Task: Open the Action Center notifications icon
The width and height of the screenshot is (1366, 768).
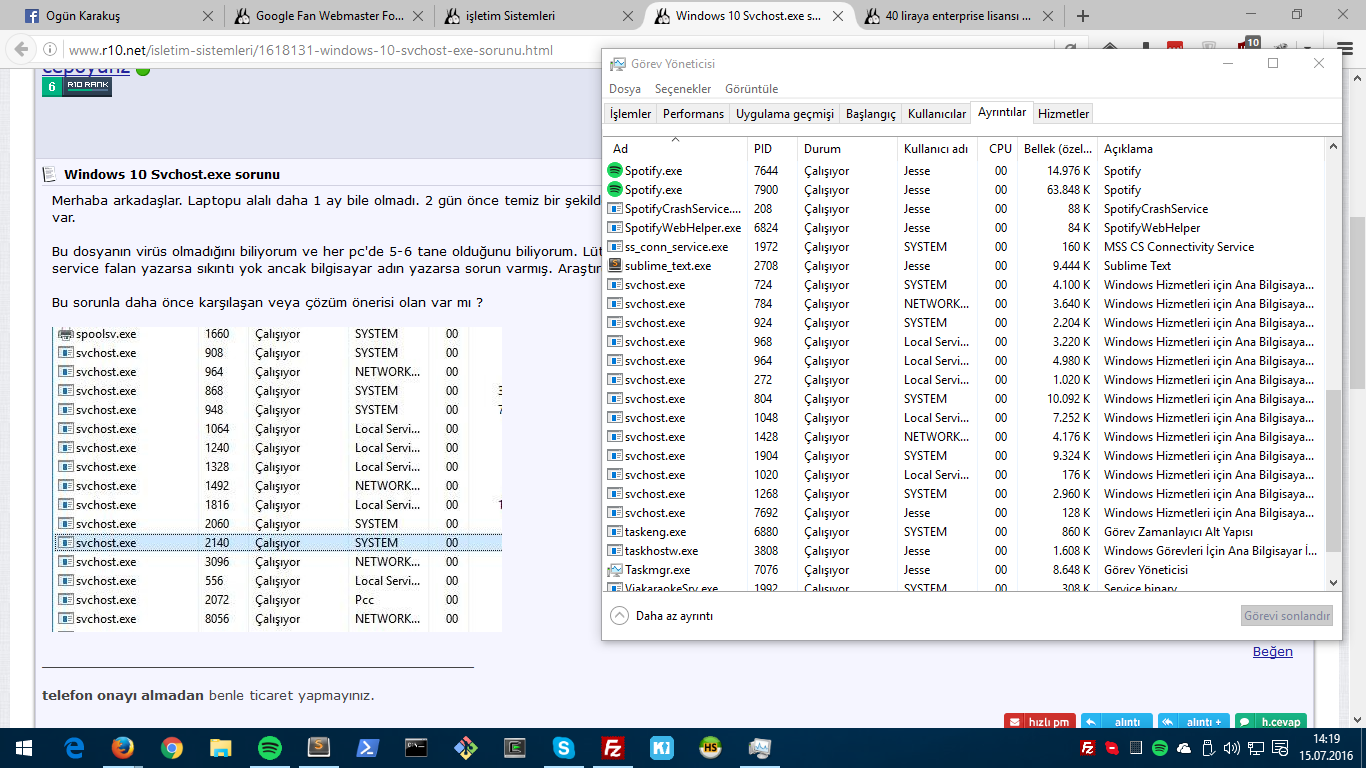Action: point(1282,748)
